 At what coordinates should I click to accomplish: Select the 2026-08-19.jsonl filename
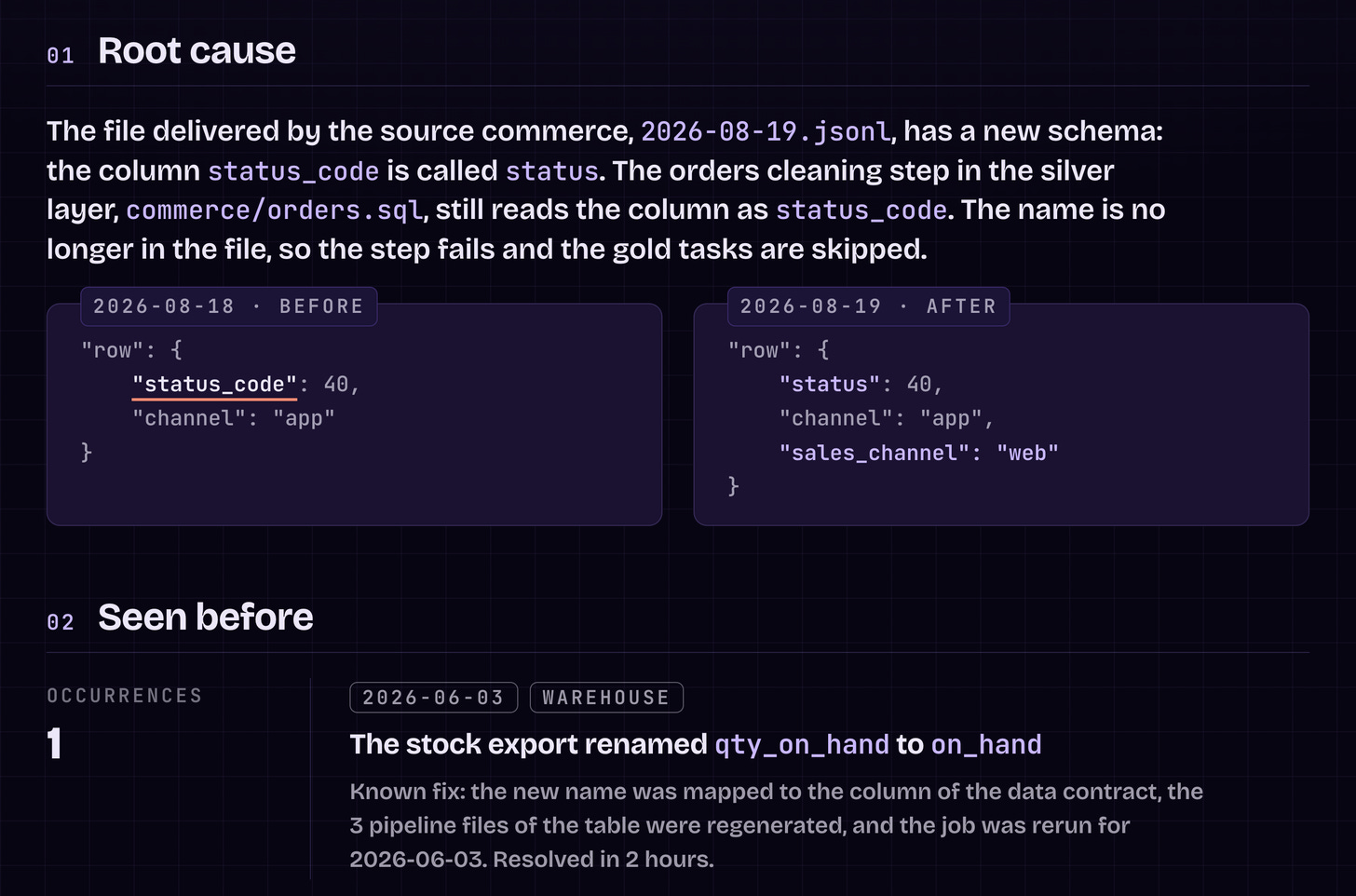(766, 131)
